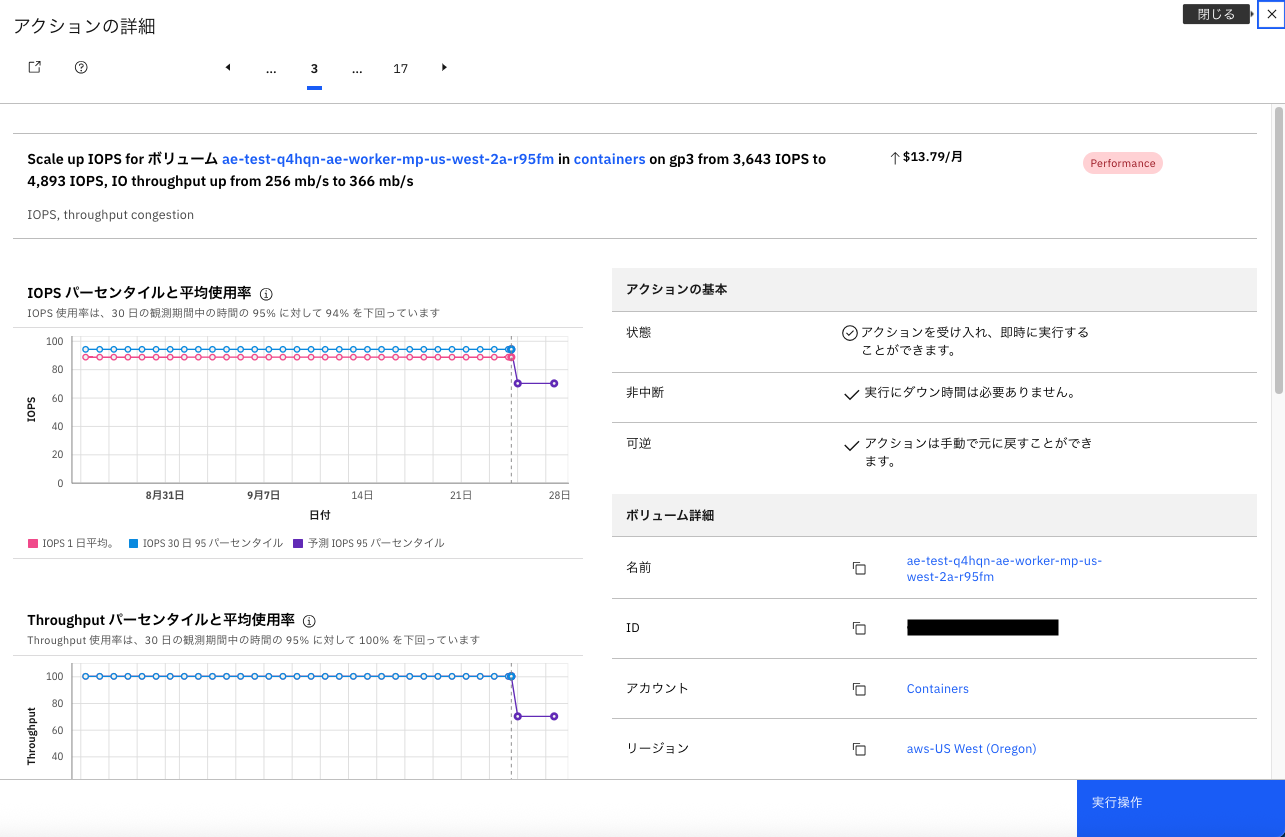Jump to action page 17
Viewport: 1285px width, 837px height.
click(400, 69)
